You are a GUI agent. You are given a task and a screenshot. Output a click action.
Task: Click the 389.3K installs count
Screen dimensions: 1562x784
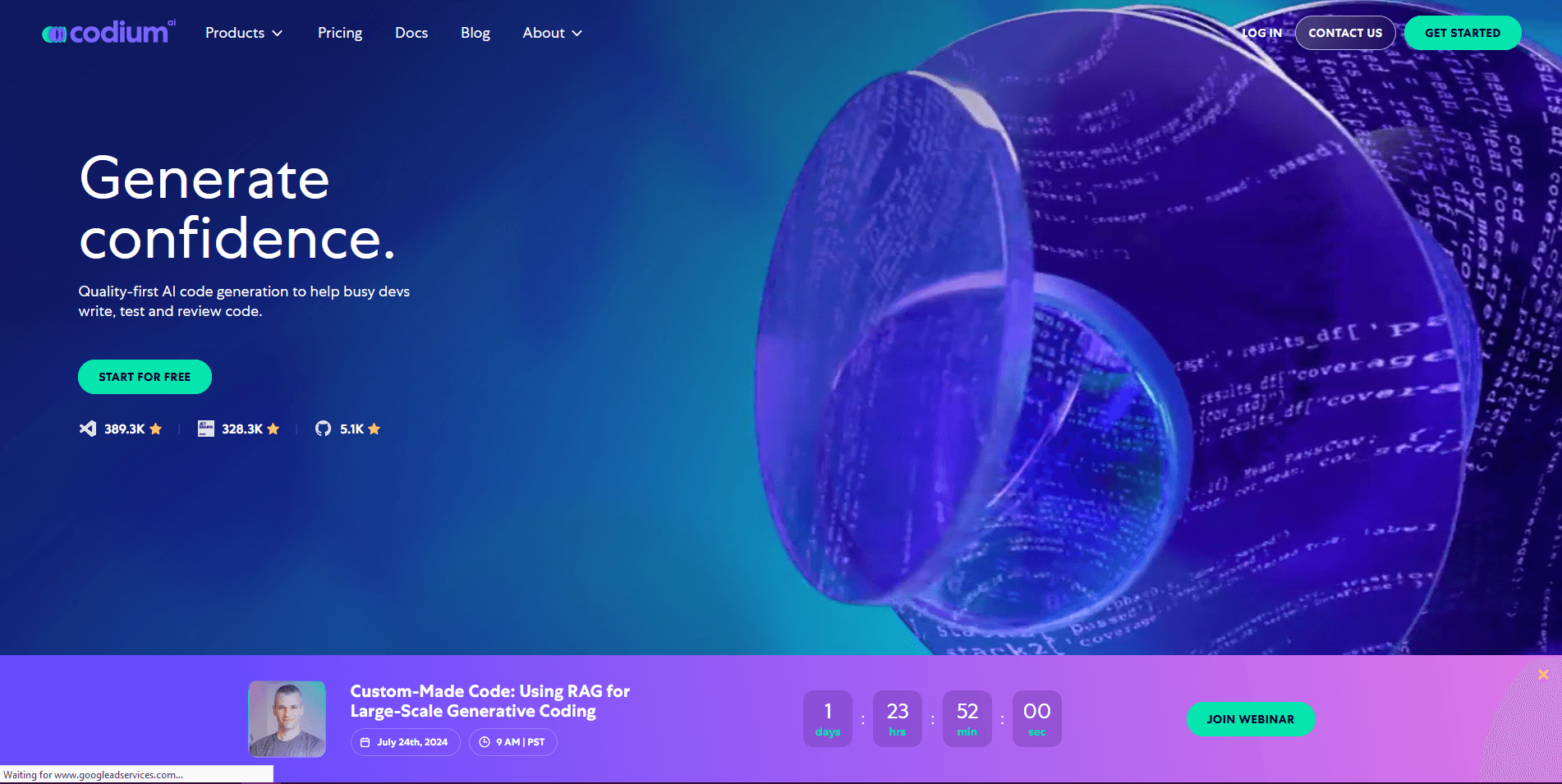pos(125,429)
